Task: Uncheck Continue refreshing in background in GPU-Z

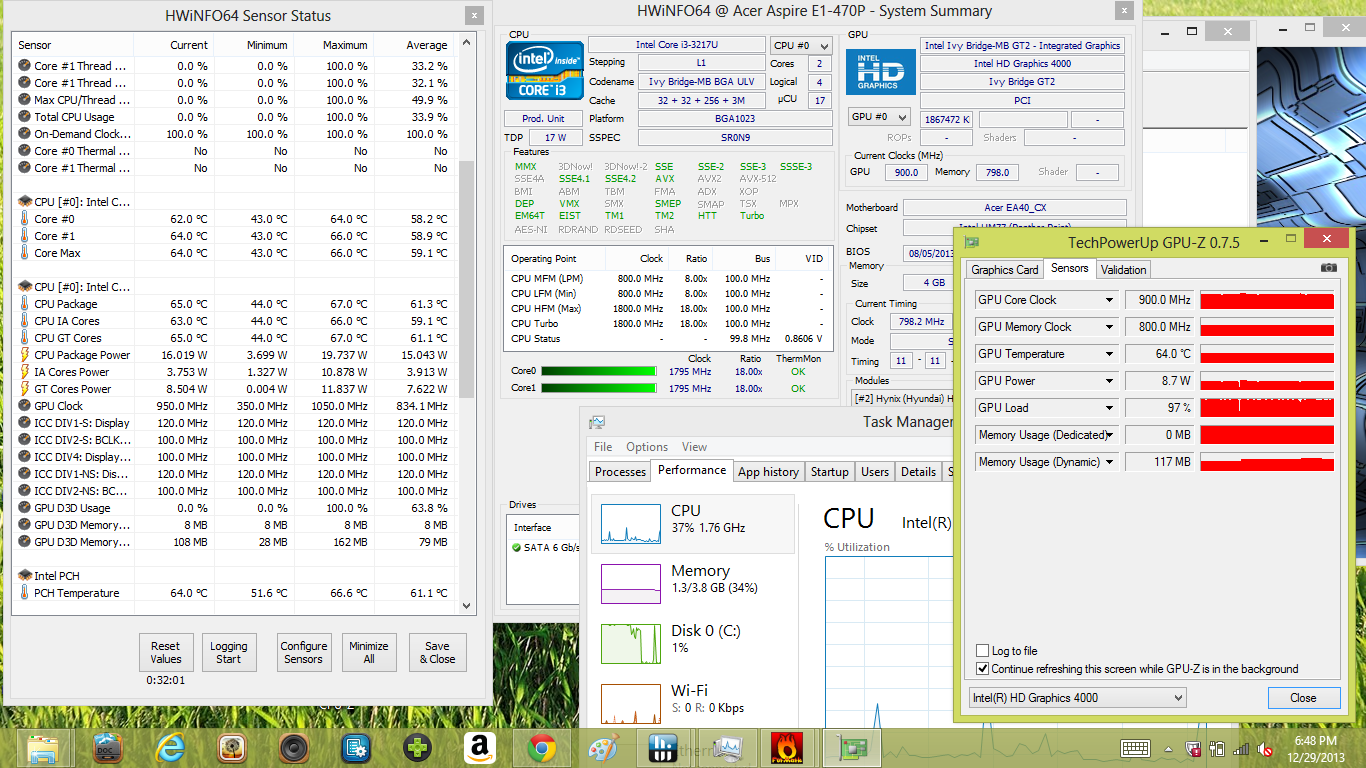Action: click(x=983, y=669)
